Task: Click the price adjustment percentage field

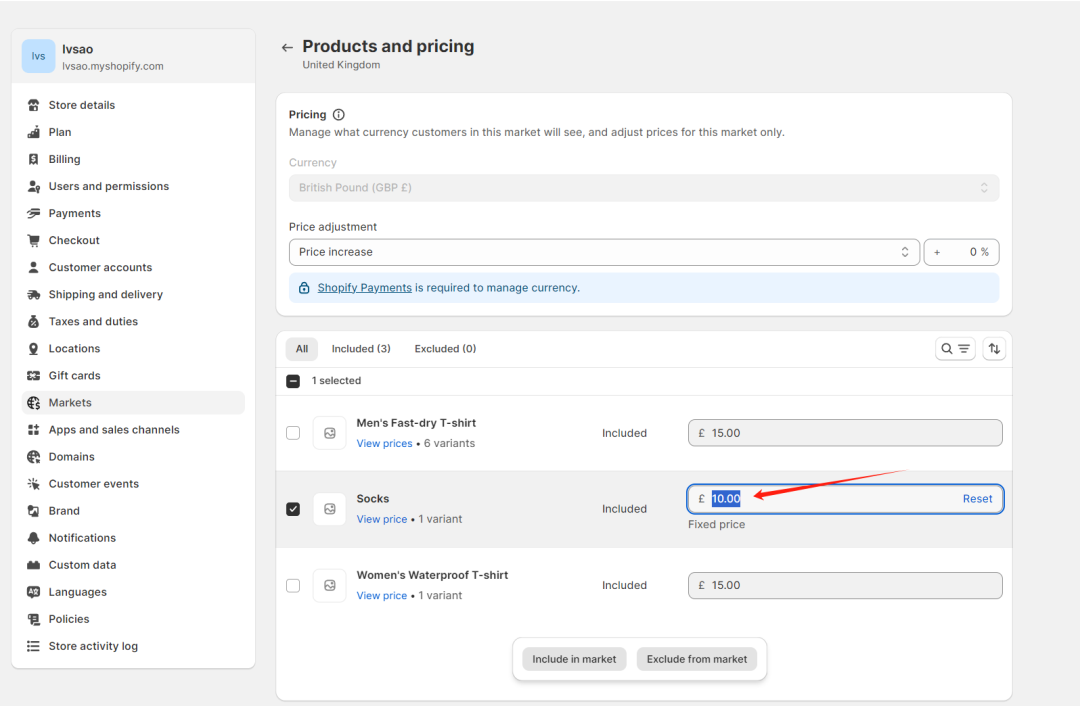Action: [961, 252]
